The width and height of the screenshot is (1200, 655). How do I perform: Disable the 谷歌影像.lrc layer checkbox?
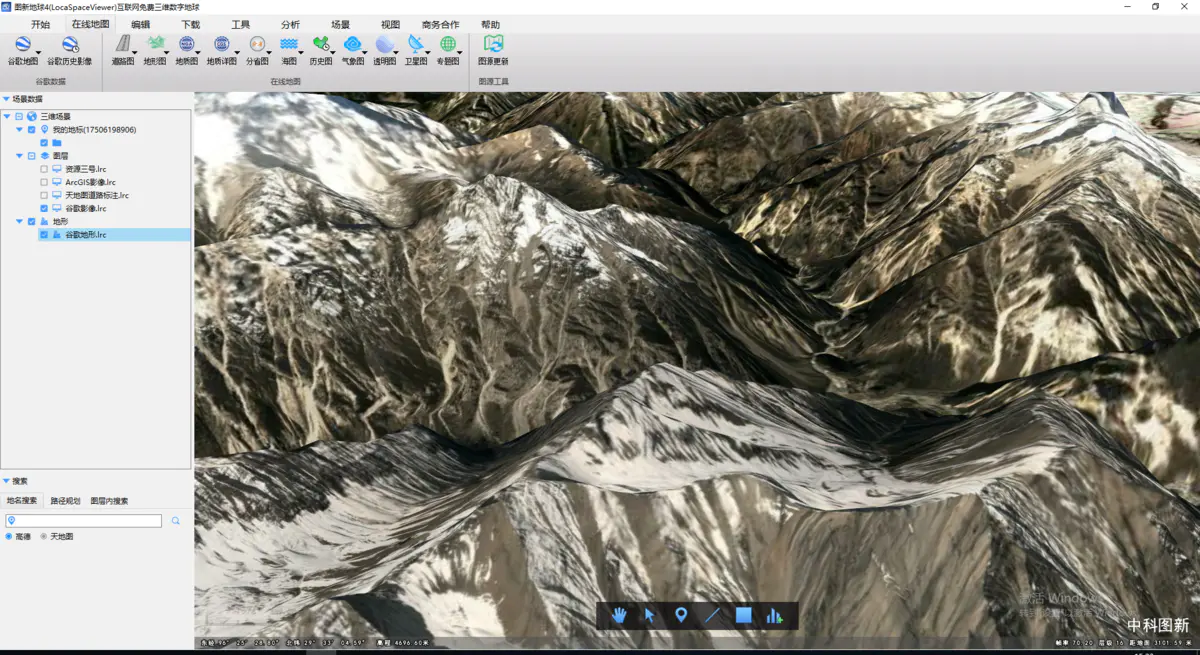click(44, 208)
